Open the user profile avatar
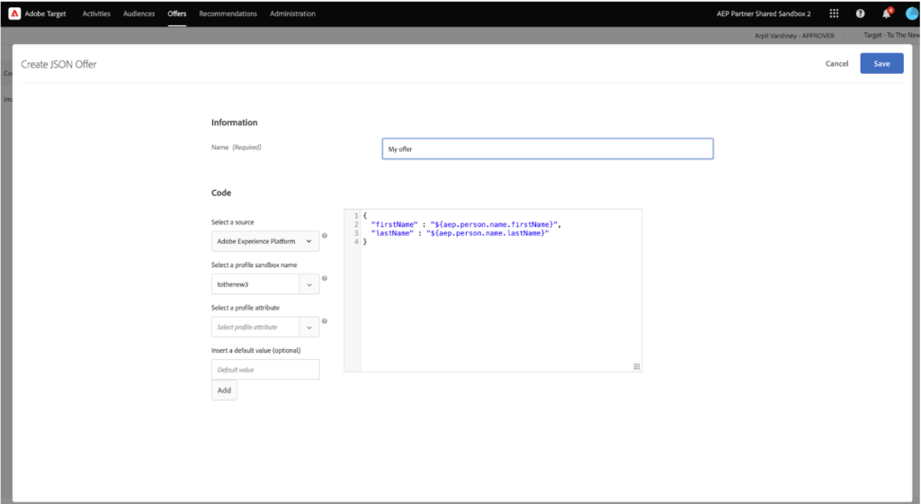Viewport: 921px width, 504px height. (912, 14)
